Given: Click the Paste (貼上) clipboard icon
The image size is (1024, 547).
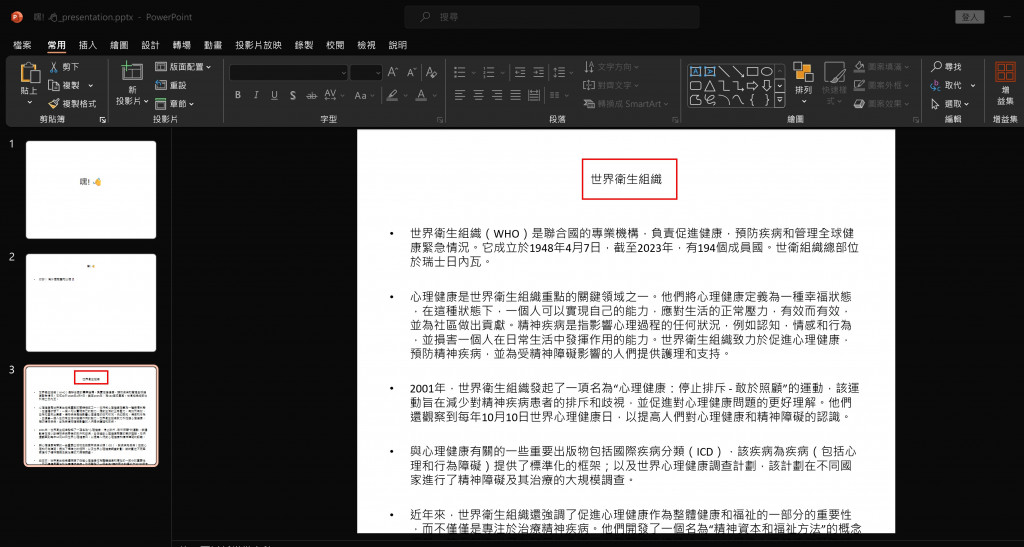Looking at the screenshot, I should tap(29, 74).
